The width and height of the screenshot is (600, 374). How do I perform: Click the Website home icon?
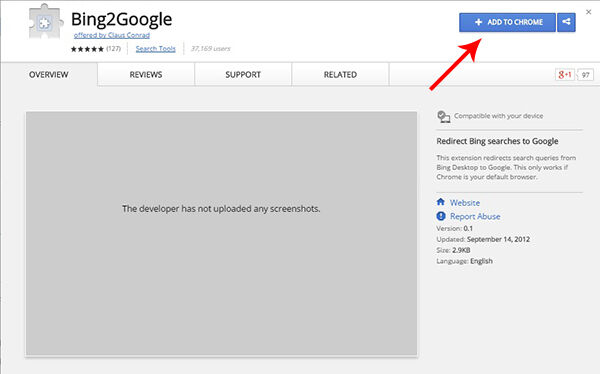(441, 202)
